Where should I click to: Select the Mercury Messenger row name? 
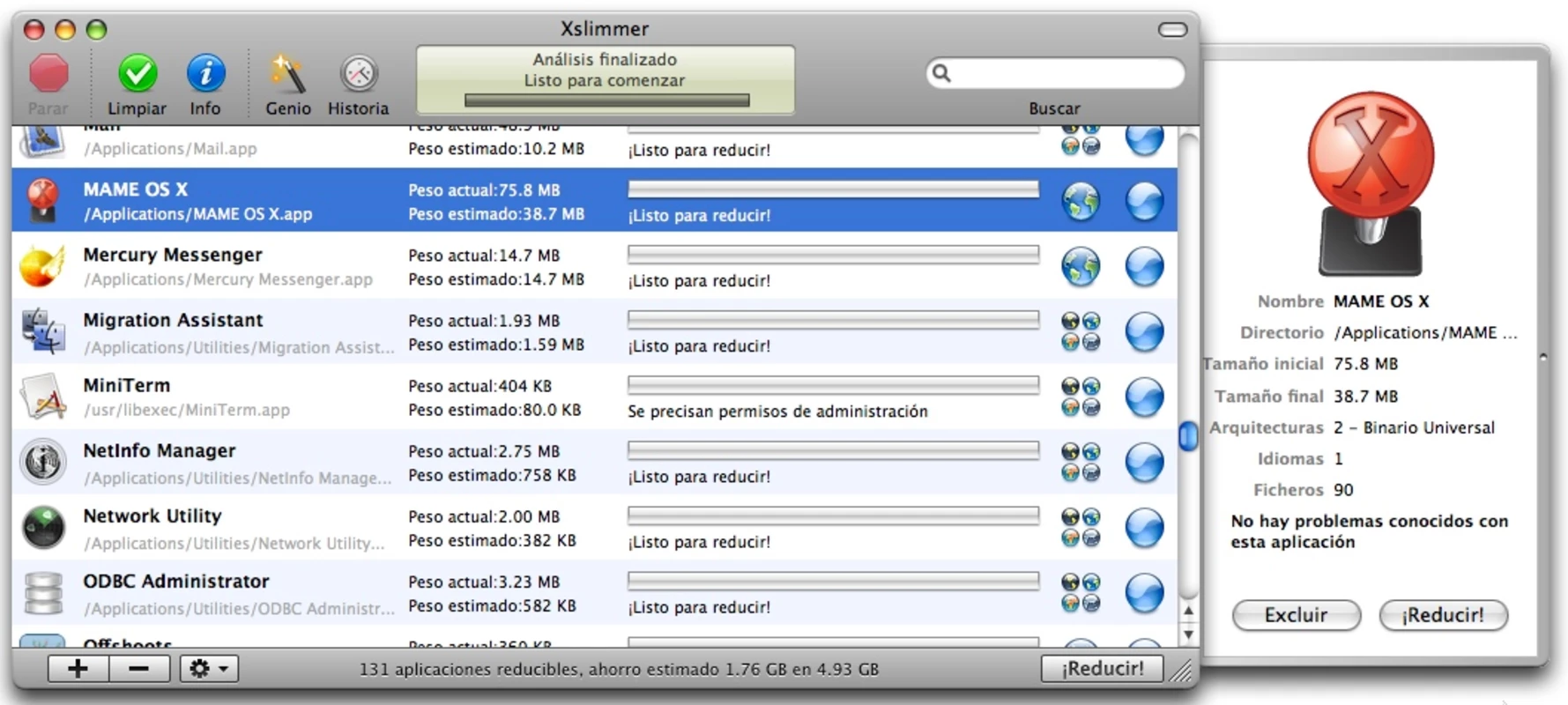pyautogui.click(x=173, y=255)
